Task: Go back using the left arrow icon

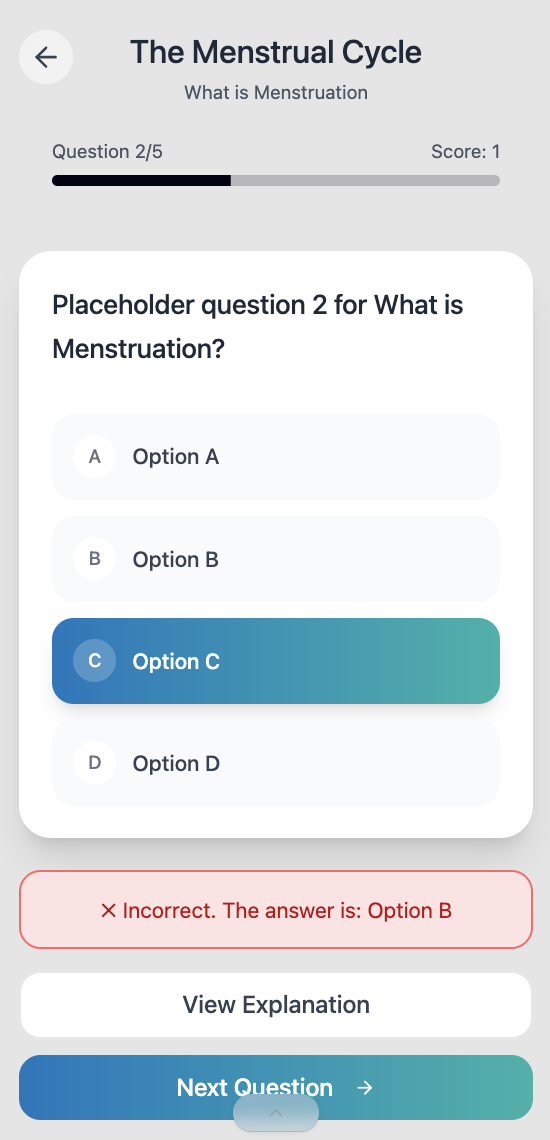Action: (46, 57)
